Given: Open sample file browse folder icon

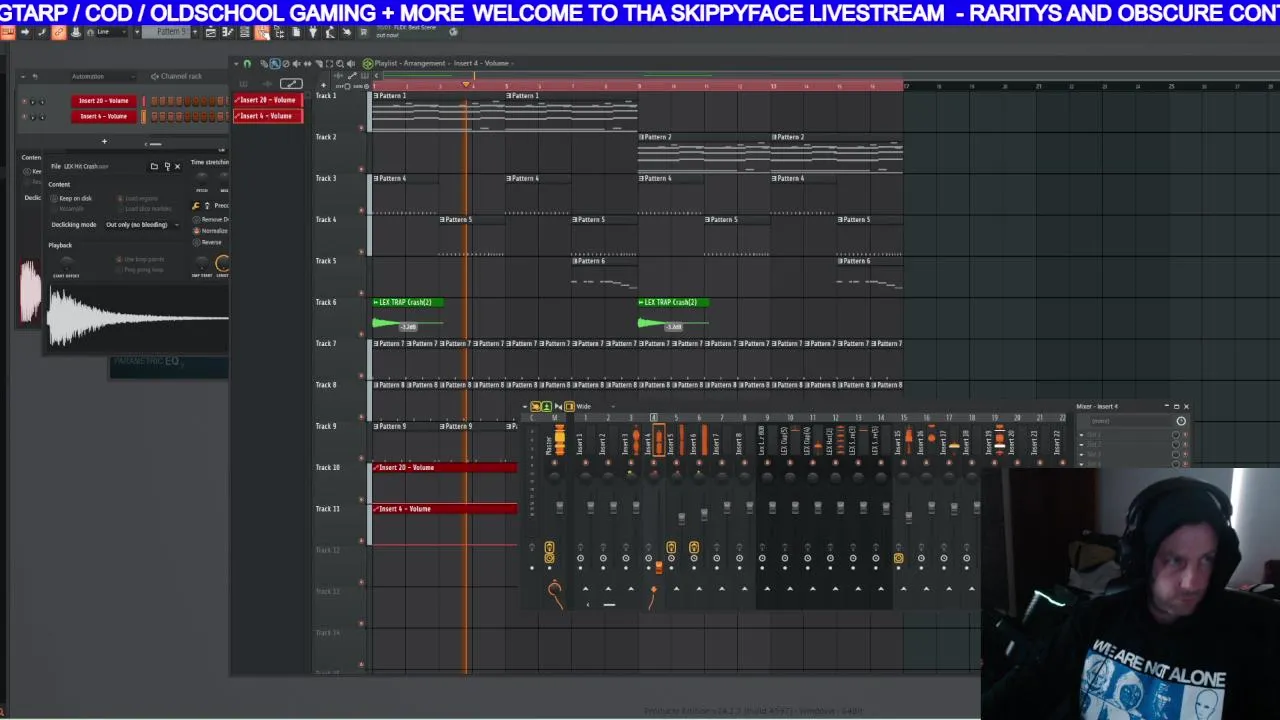Looking at the screenshot, I should [x=154, y=166].
